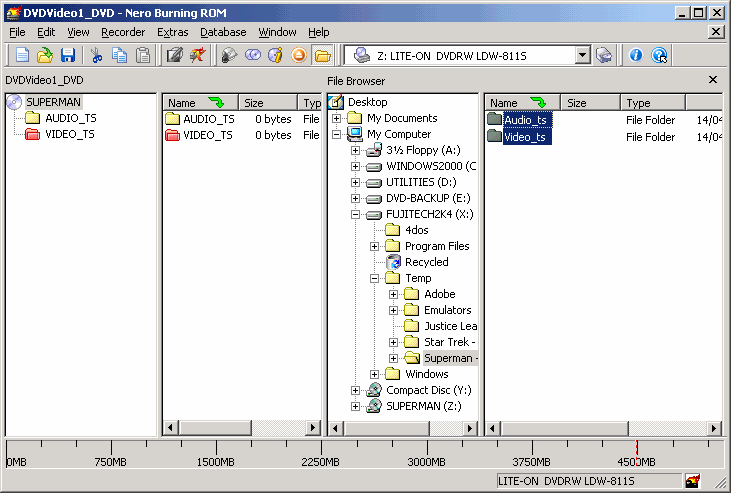Viewport: 731px width, 493px height.
Task: Select AUDIO_TS in compilation tree
Action: point(70,118)
